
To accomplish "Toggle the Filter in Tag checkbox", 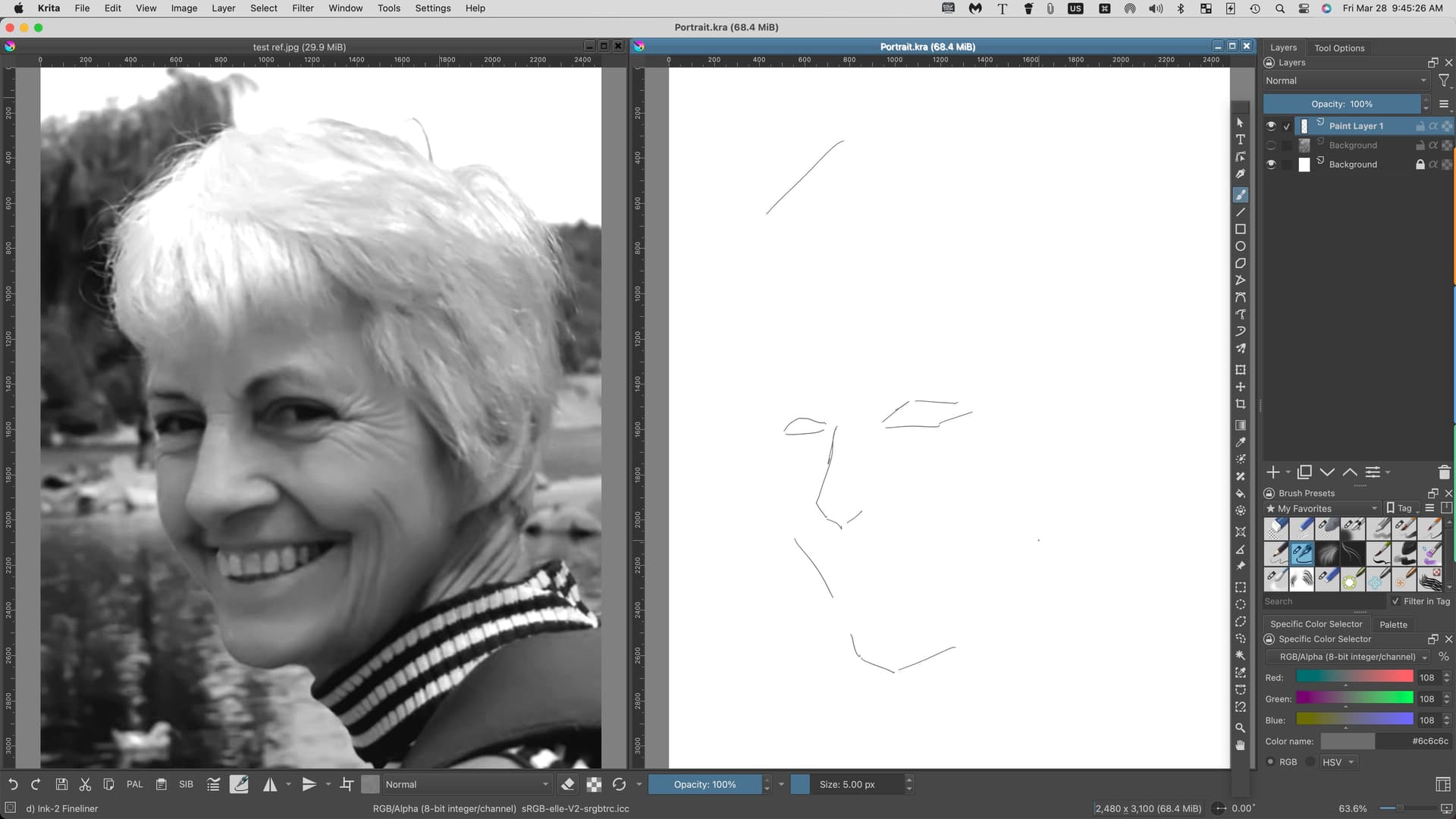I will 1395,601.
